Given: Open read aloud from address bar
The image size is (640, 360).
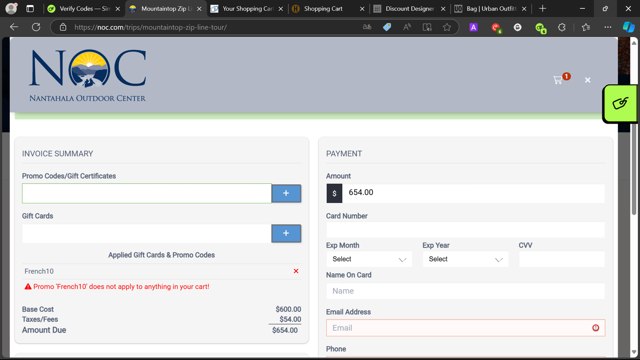Looking at the screenshot, I should 407,27.
